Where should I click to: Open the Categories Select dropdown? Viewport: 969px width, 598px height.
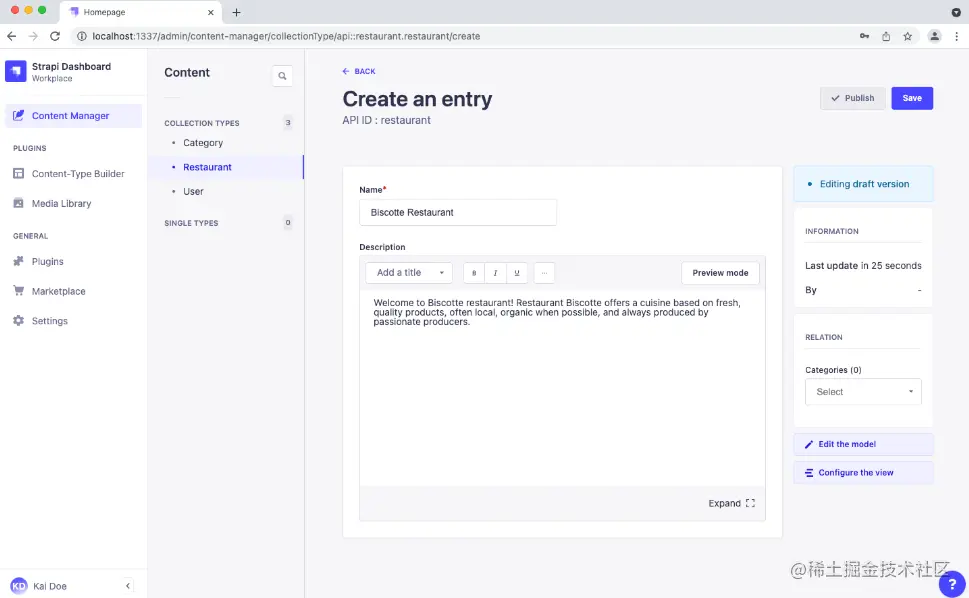click(x=863, y=392)
